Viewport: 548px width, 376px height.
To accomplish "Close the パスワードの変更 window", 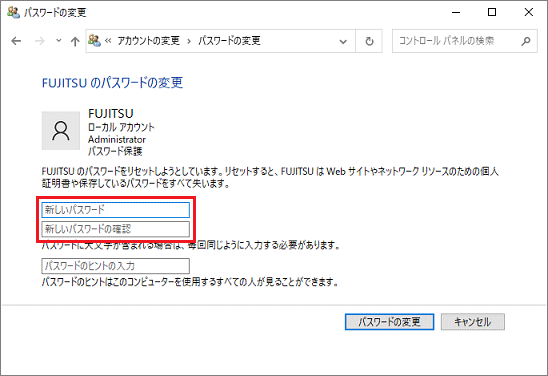I will [x=529, y=12].
